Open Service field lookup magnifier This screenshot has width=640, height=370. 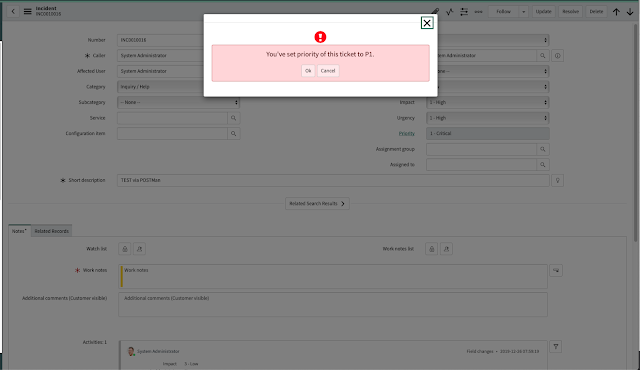233,118
